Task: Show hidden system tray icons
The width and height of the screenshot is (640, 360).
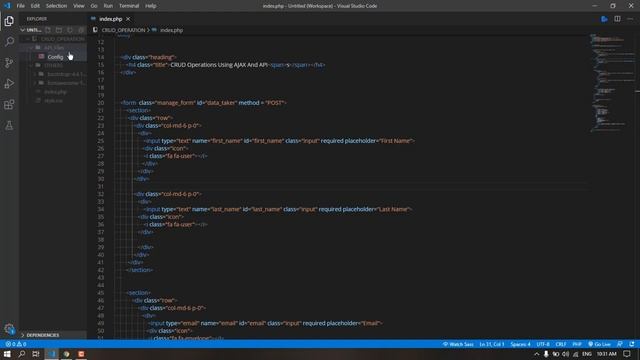Action: click(x=536, y=354)
